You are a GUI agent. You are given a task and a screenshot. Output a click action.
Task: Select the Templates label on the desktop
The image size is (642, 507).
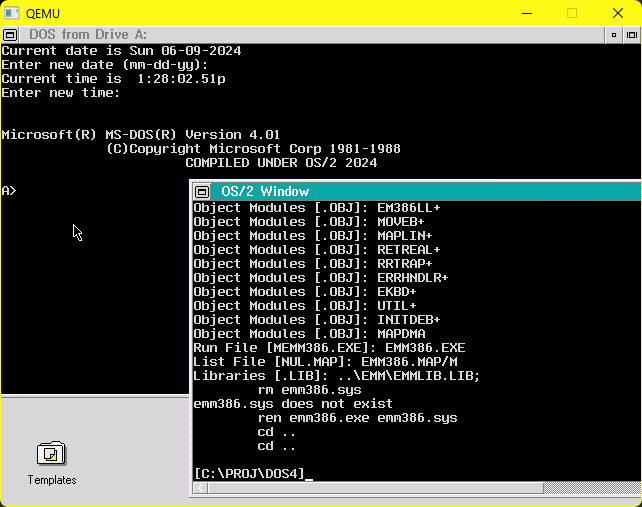pos(52,480)
